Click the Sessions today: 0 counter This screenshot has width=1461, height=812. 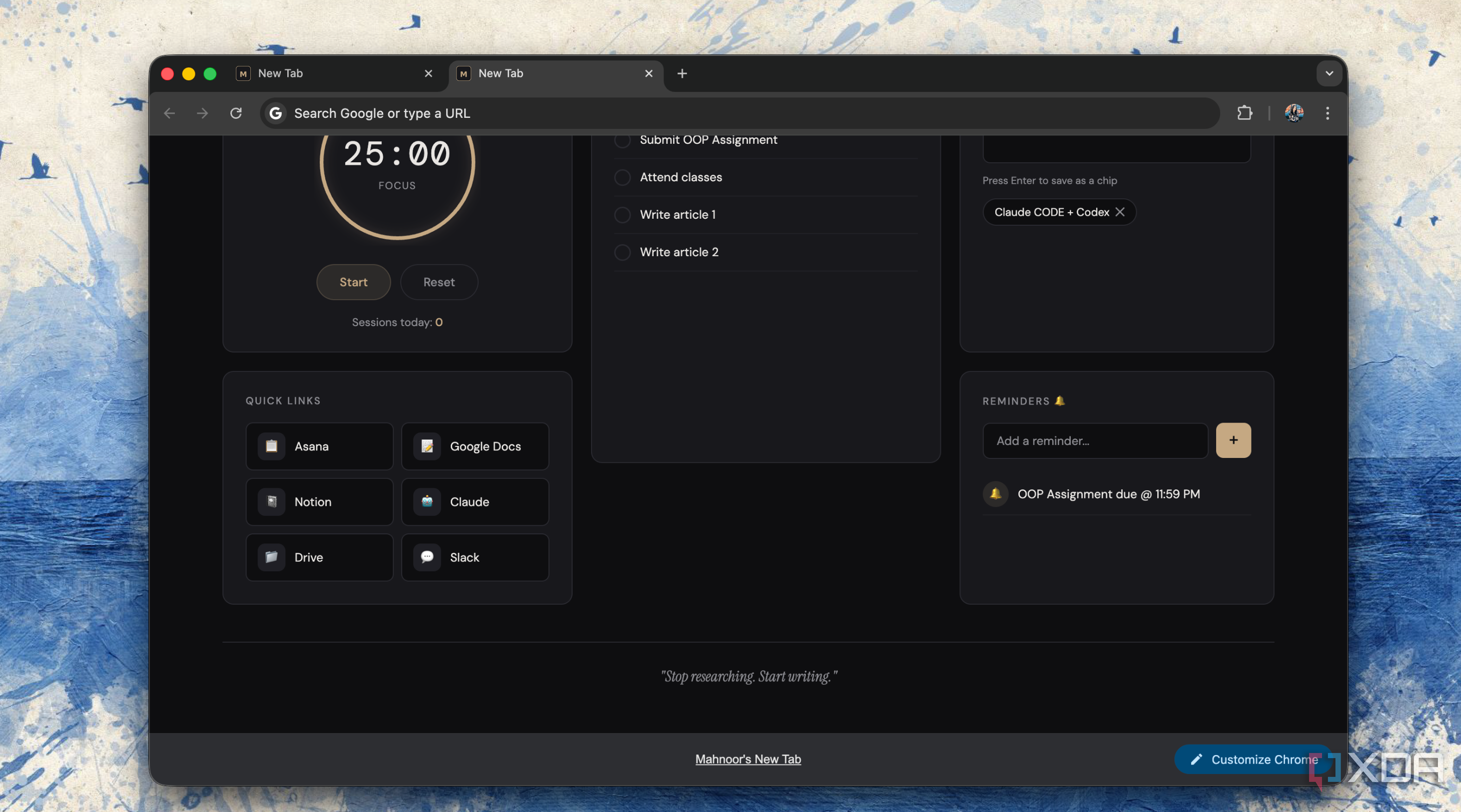(x=397, y=322)
